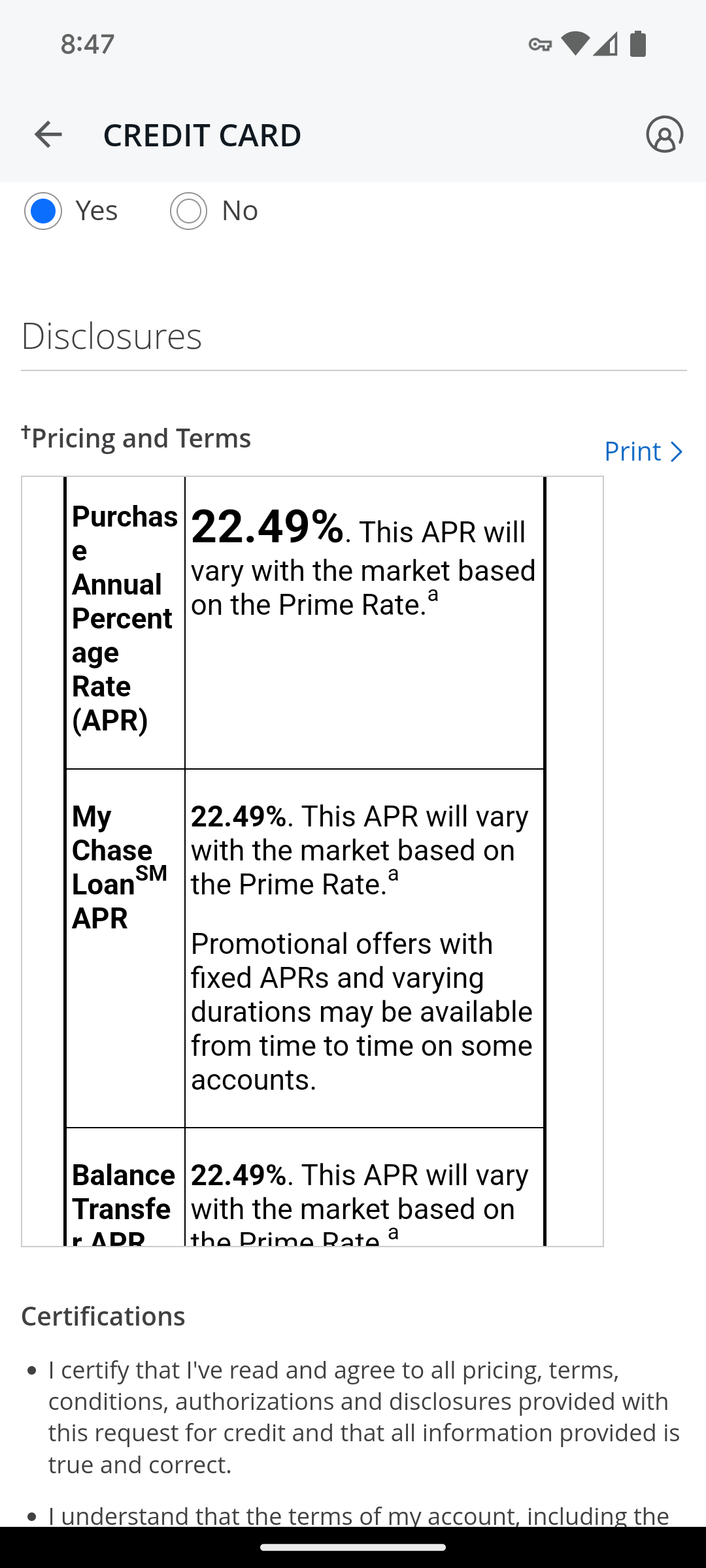Tap the cellular signal icon
Viewport: 706px width, 1568px height.
pos(605,44)
